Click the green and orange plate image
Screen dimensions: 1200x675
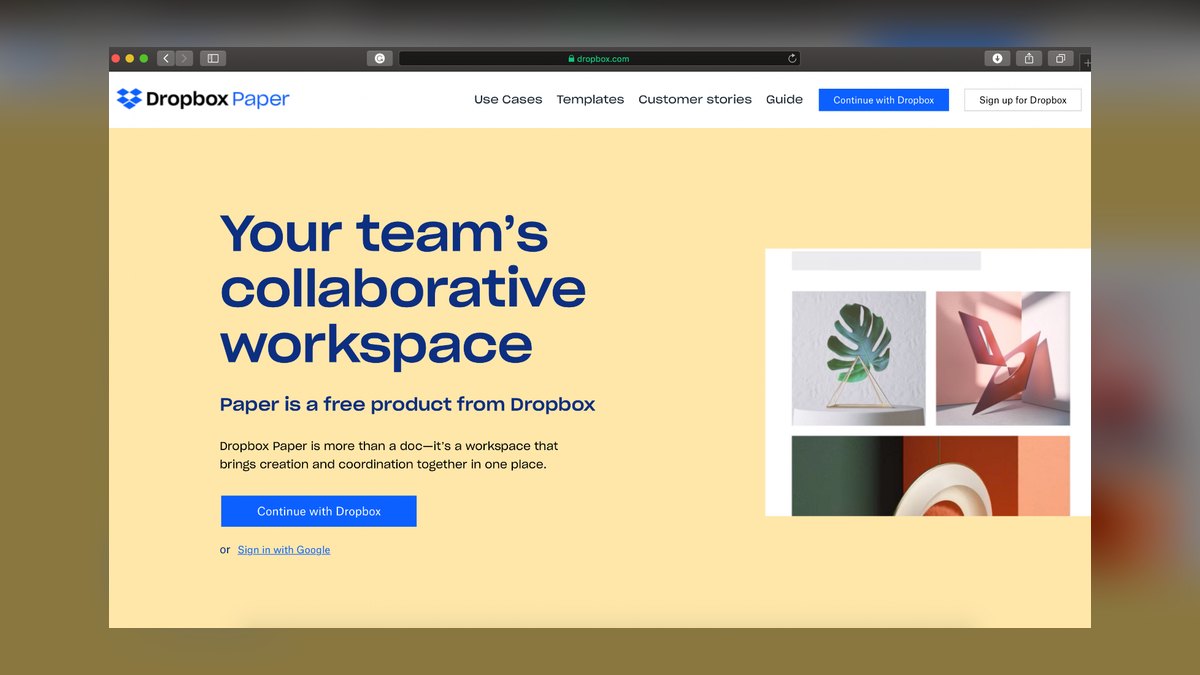931,476
